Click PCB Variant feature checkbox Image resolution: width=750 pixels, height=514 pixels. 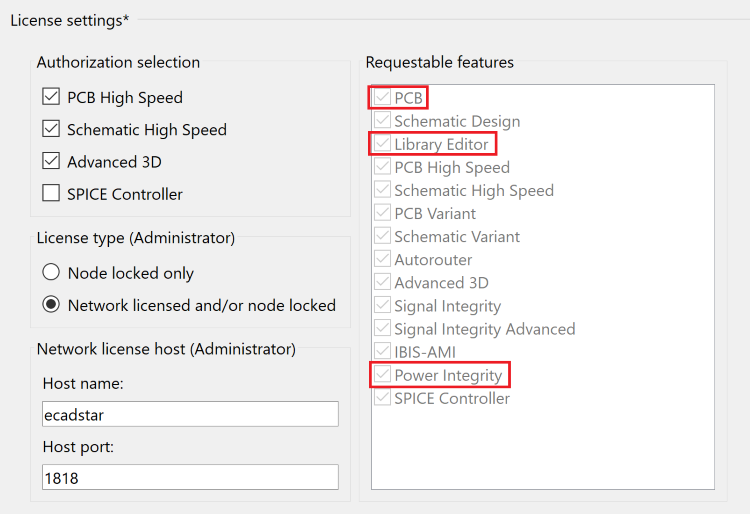[x=383, y=213]
